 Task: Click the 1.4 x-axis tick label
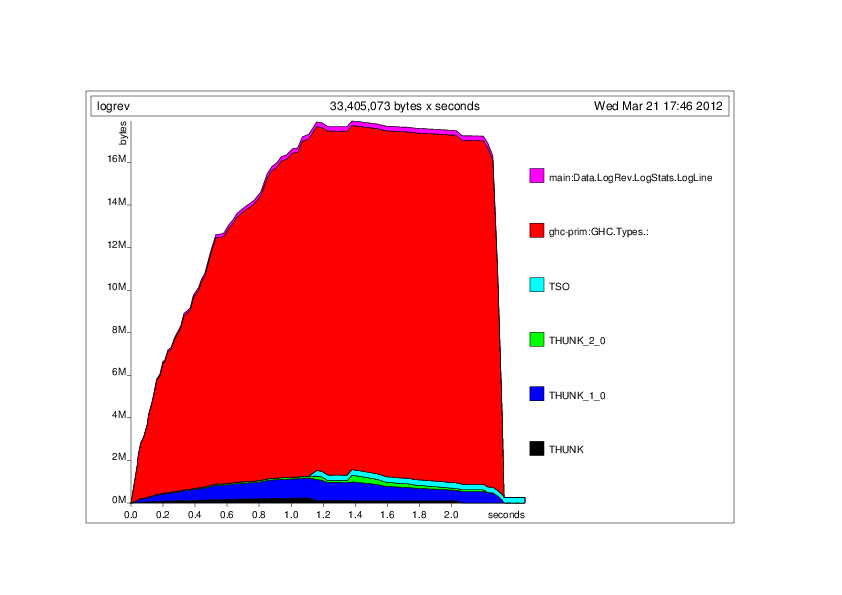355,515
